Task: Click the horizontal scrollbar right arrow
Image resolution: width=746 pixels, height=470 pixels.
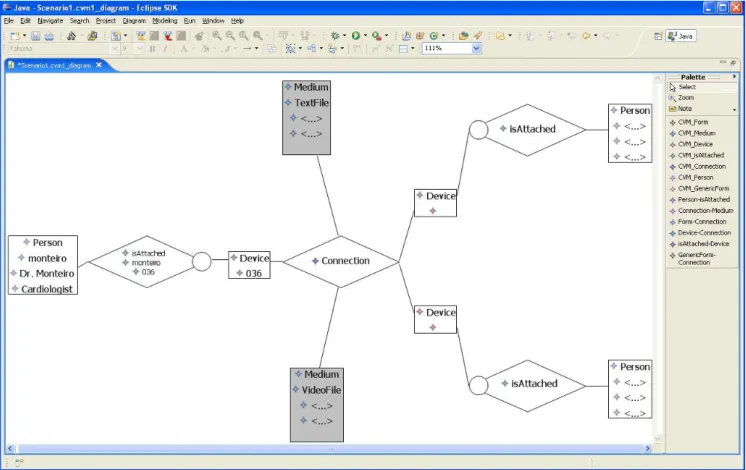Action: [648, 448]
